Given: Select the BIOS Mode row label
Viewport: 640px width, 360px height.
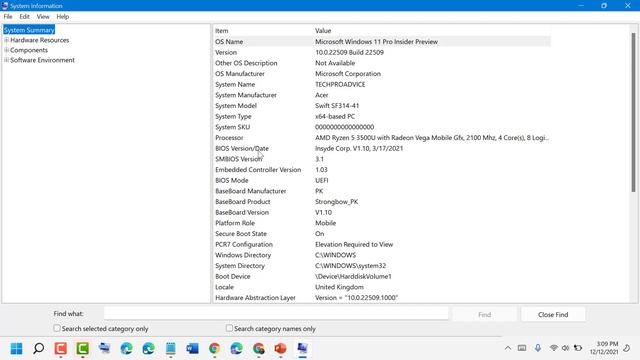Looking at the screenshot, I should coord(231,180).
